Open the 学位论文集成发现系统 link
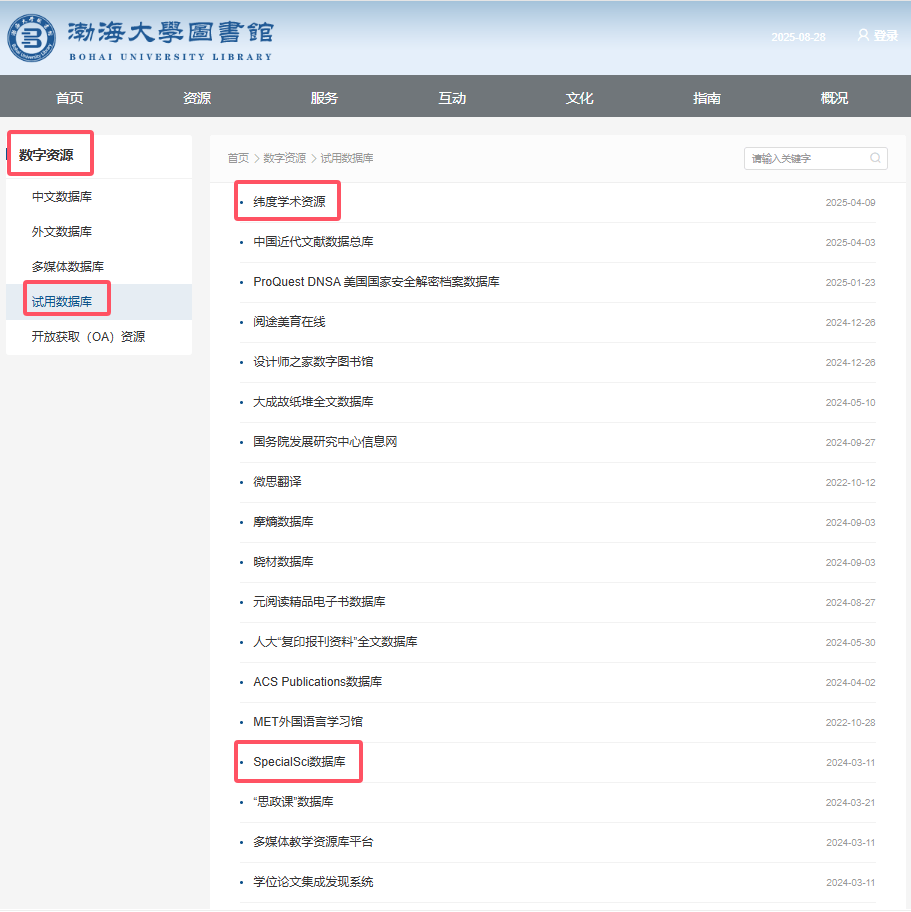Image resolution: width=911 pixels, height=912 pixels. [x=313, y=882]
